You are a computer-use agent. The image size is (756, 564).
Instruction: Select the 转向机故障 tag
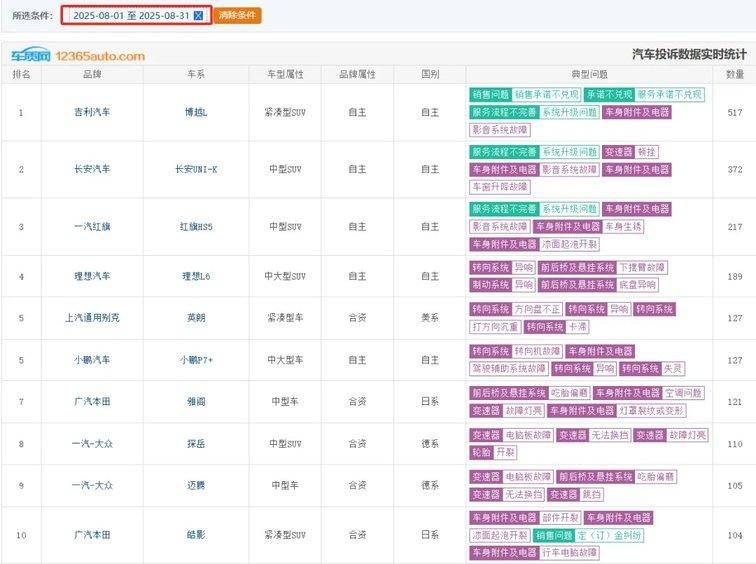[537, 351]
